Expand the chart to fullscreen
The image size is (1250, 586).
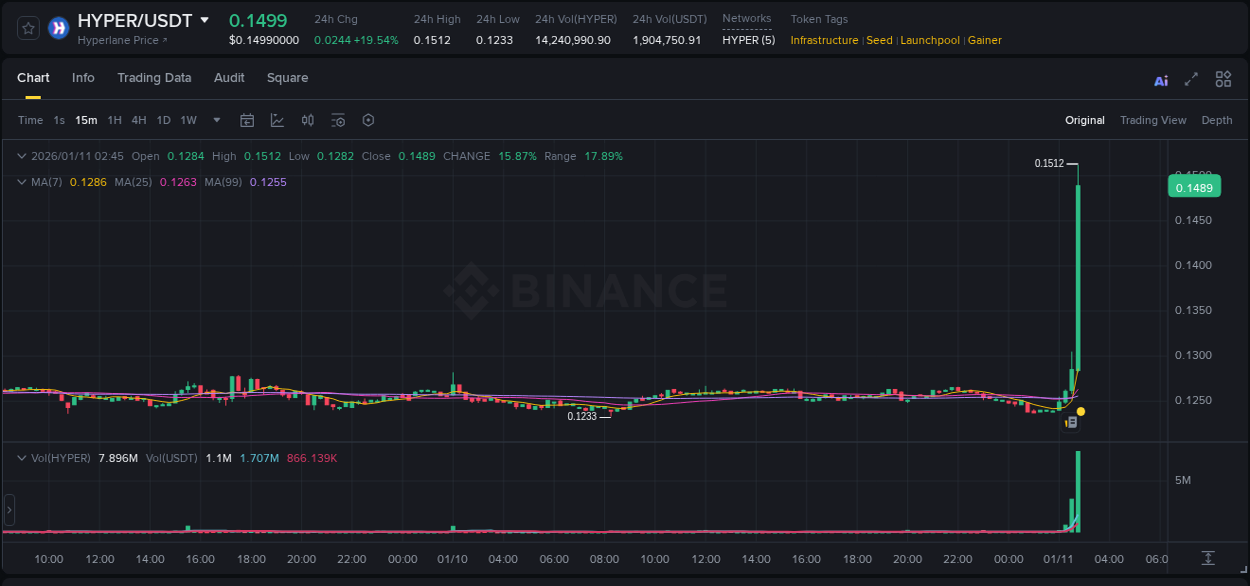pyautogui.click(x=1191, y=79)
